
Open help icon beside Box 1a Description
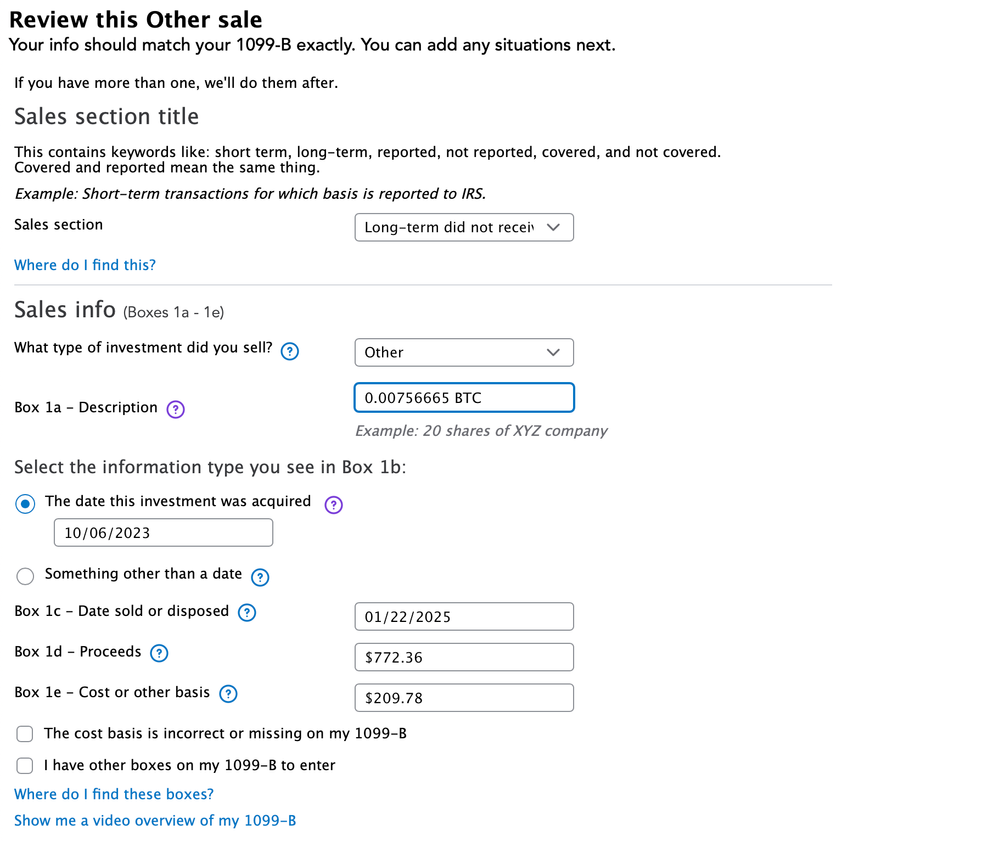tap(175, 408)
